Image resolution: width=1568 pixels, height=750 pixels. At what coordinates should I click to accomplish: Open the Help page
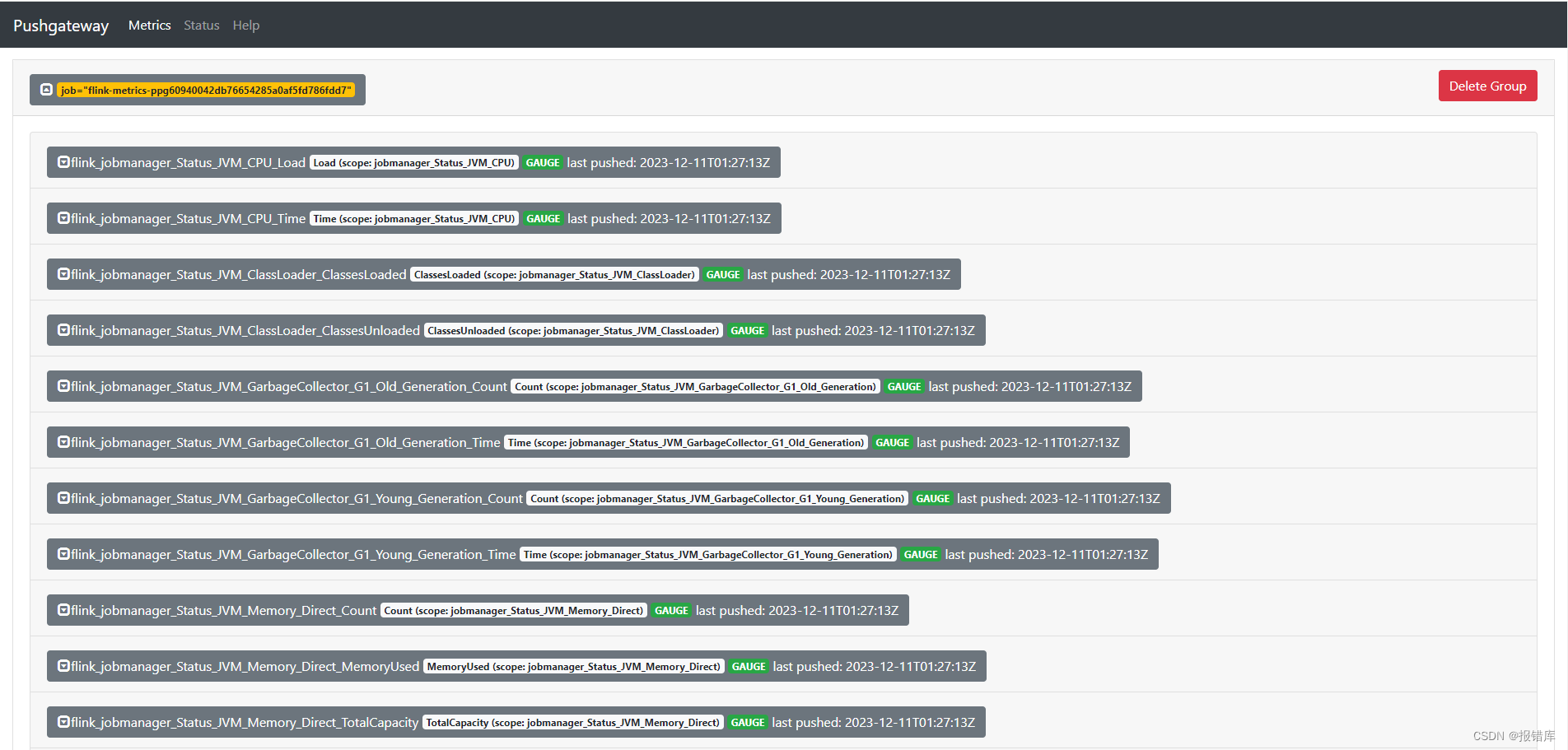(x=245, y=25)
